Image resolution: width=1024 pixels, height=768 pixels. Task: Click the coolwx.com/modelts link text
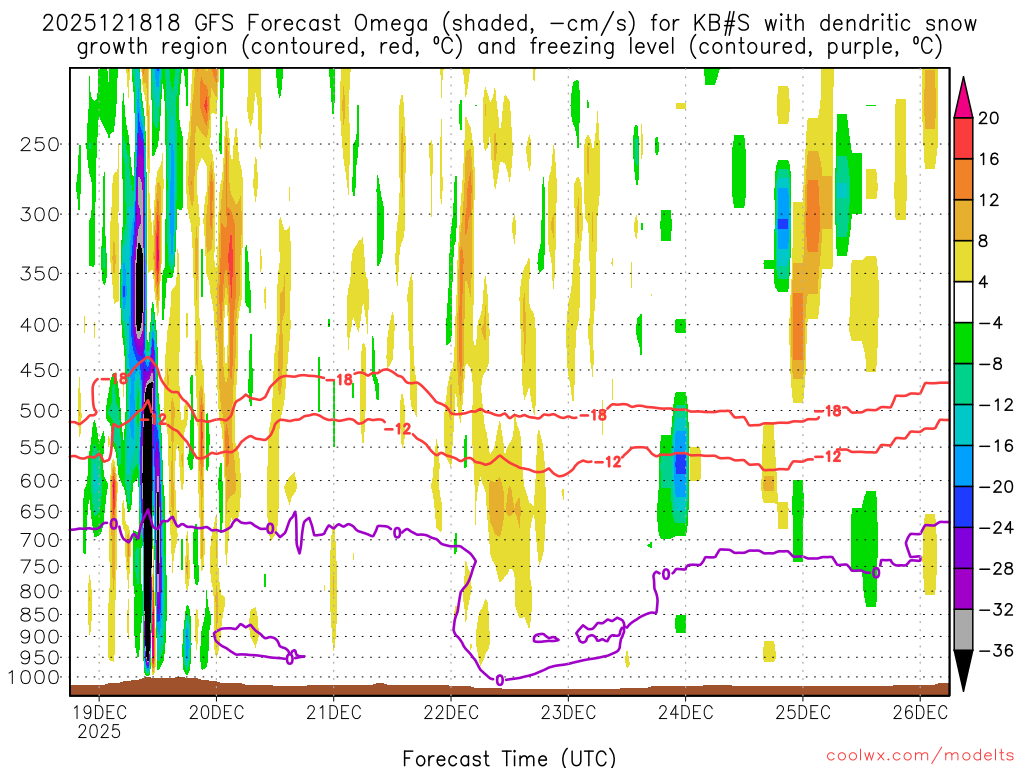click(x=920, y=756)
